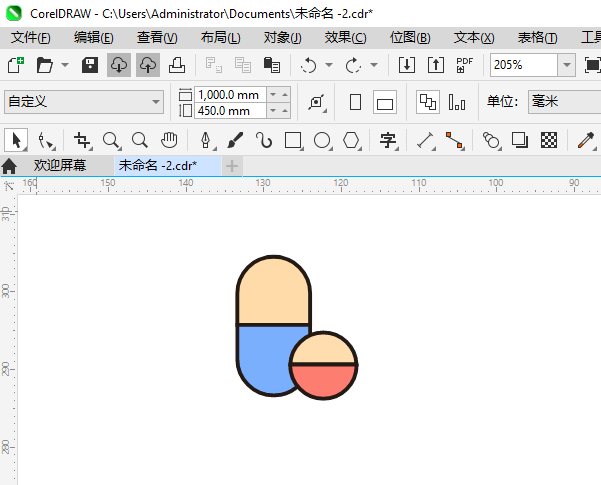Viewport: 601px width, 485px height.
Task: Switch to the 欢迎屏幕 tab
Action: click(x=59, y=165)
